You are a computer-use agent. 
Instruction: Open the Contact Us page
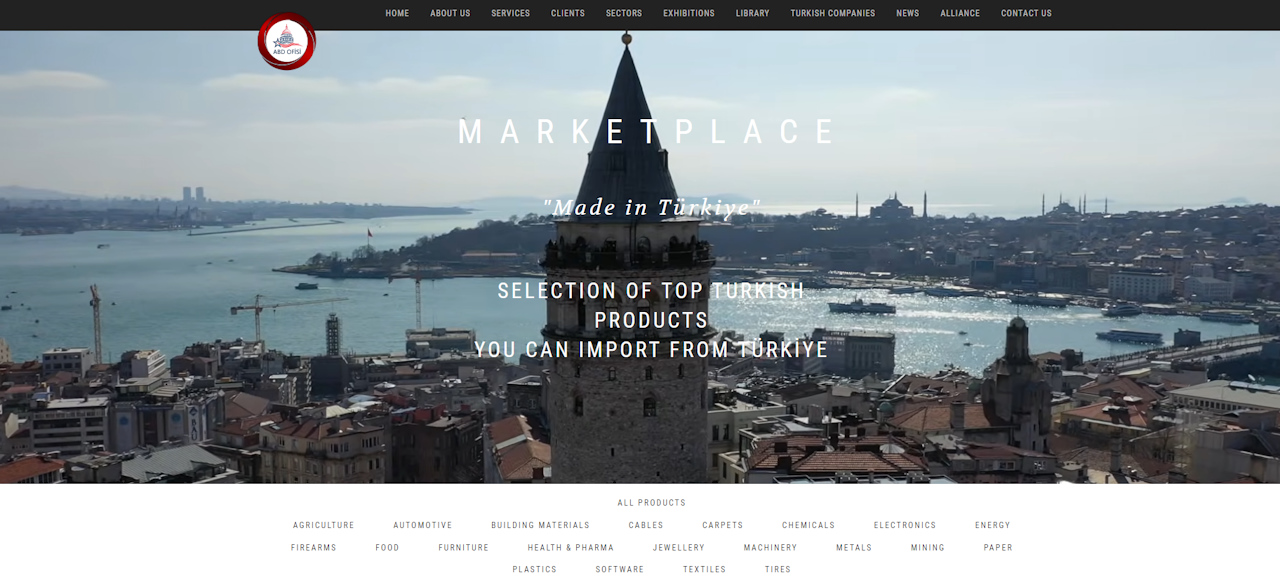(x=1026, y=13)
